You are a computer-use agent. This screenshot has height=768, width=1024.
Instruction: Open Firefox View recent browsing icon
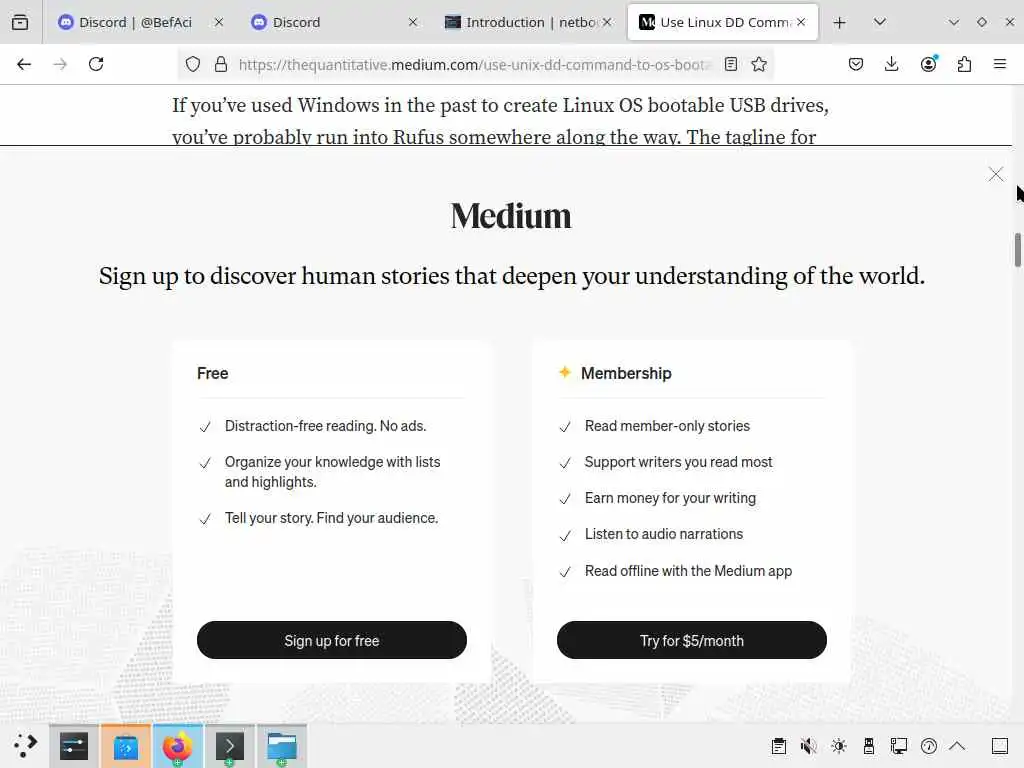[20, 22]
